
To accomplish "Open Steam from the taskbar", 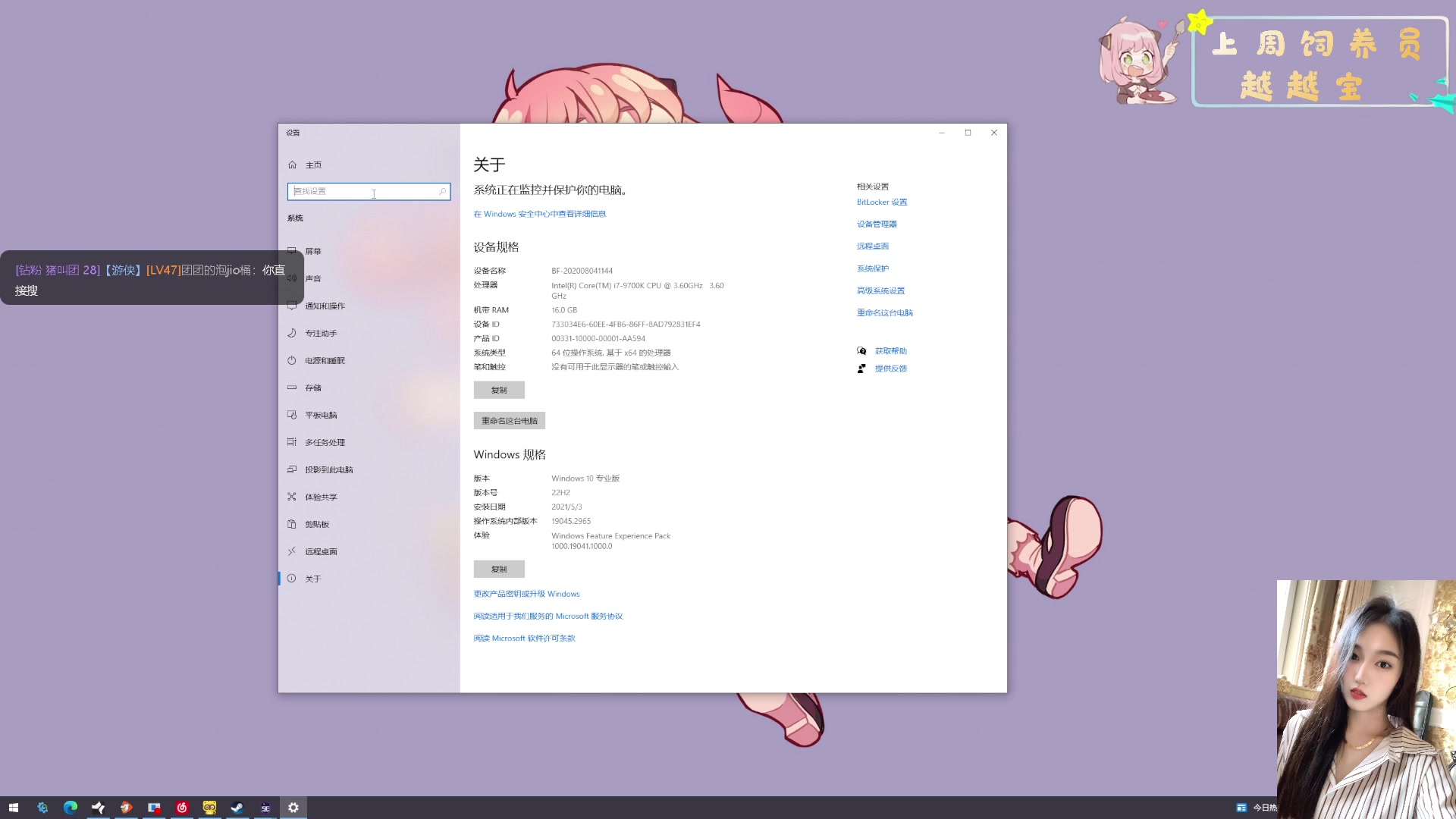I will [x=237, y=808].
